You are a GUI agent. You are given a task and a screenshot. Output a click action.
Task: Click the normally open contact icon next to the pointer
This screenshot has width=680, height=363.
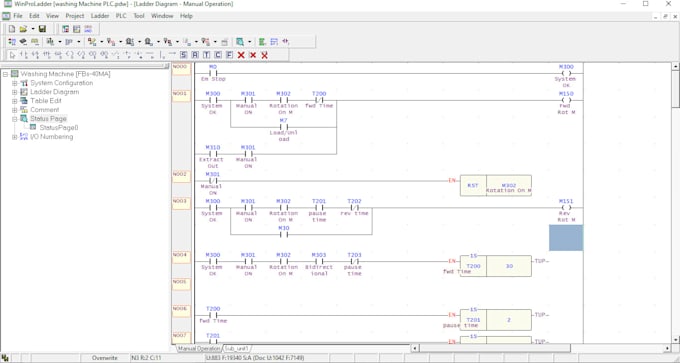[x=24, y=55]
